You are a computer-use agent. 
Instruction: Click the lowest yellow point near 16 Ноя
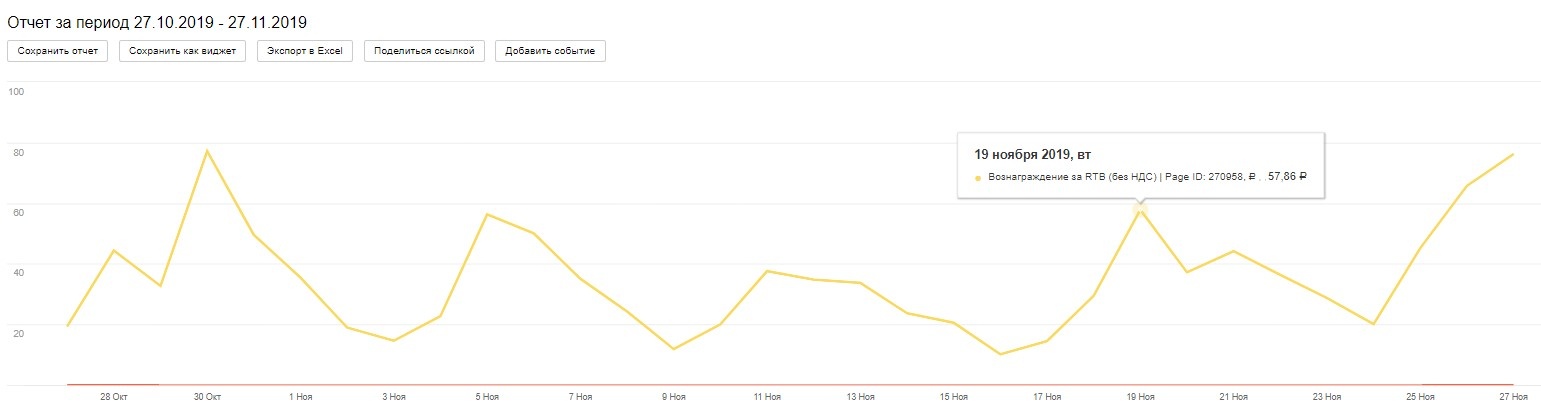[x=1000, y=354]
